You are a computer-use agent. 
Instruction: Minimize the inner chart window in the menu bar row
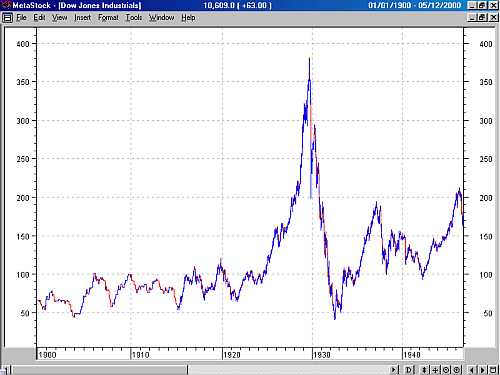(472, 17)
